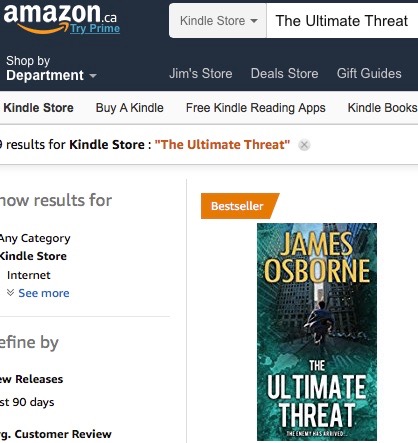Open the Kindle Store search category dropdown
The image size is (418, 443).
pos(218,21)
